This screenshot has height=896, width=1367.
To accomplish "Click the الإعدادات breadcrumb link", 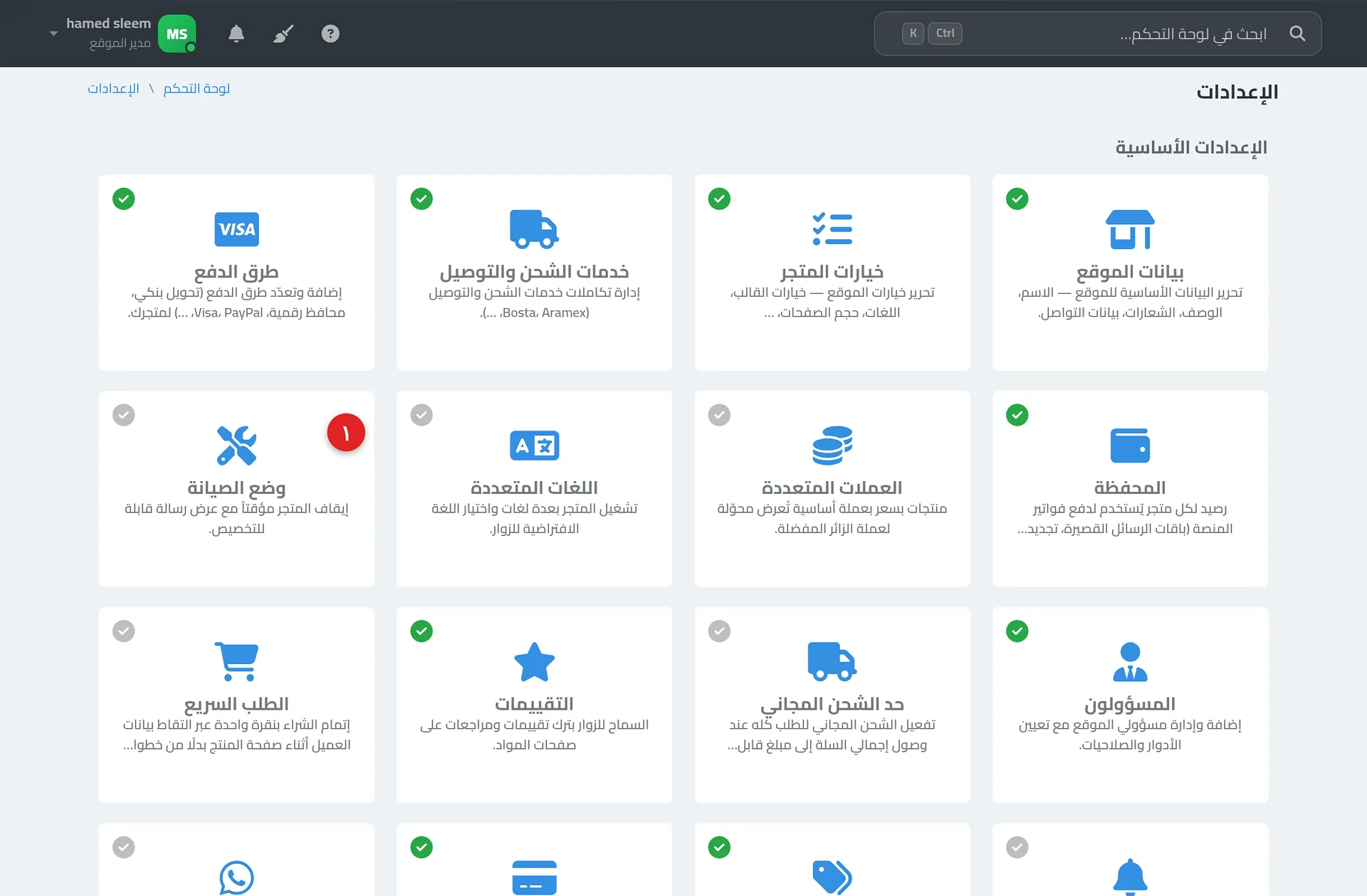I will [x=113, y=88].
